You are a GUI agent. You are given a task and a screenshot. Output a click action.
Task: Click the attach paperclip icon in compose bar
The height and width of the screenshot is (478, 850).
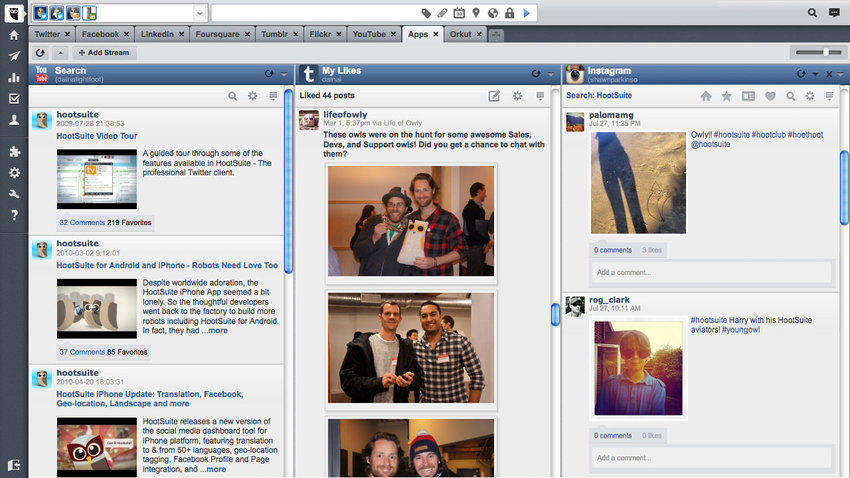point(442,13)
